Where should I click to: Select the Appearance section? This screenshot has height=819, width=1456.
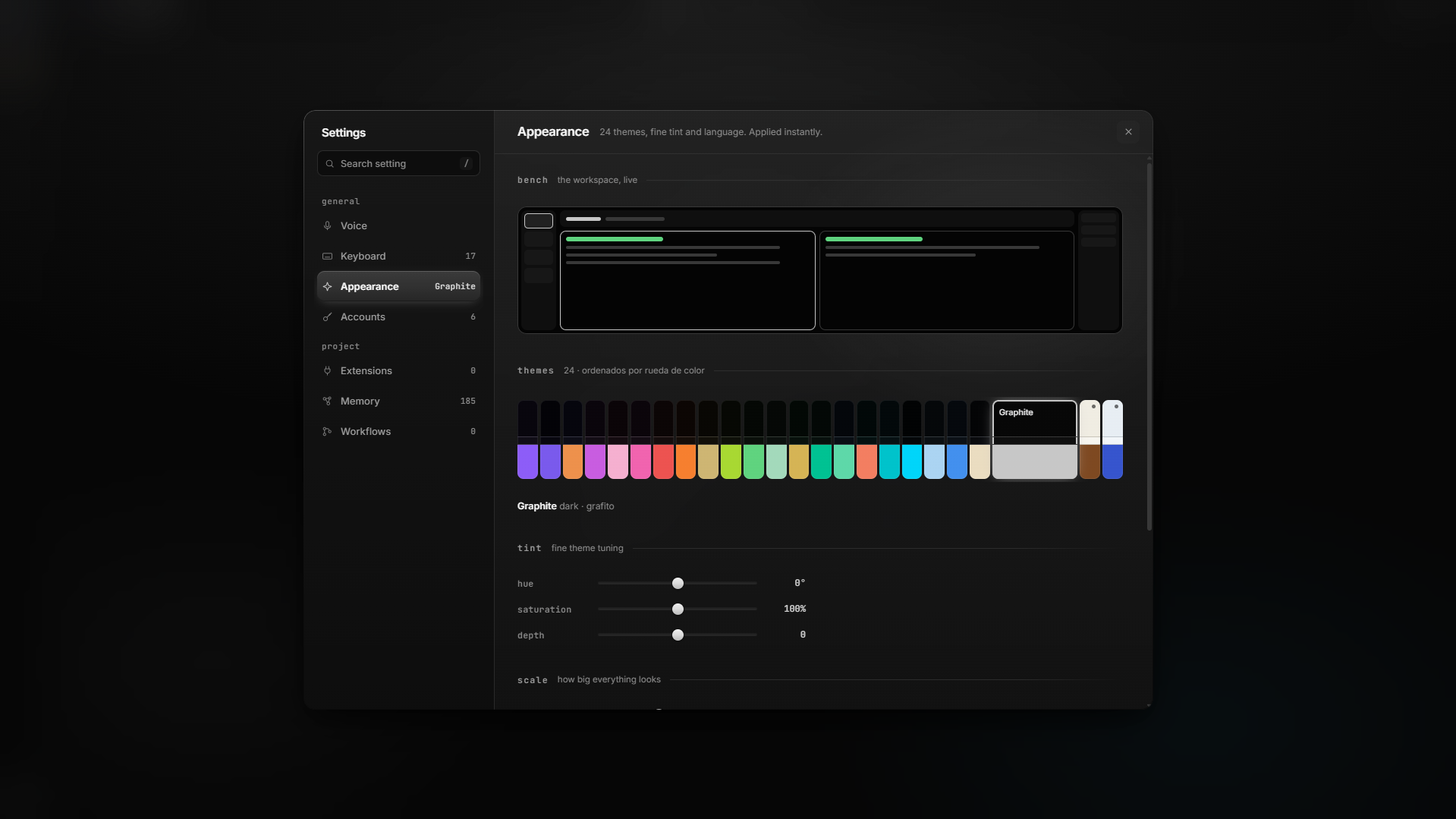[x=398, y=286]
